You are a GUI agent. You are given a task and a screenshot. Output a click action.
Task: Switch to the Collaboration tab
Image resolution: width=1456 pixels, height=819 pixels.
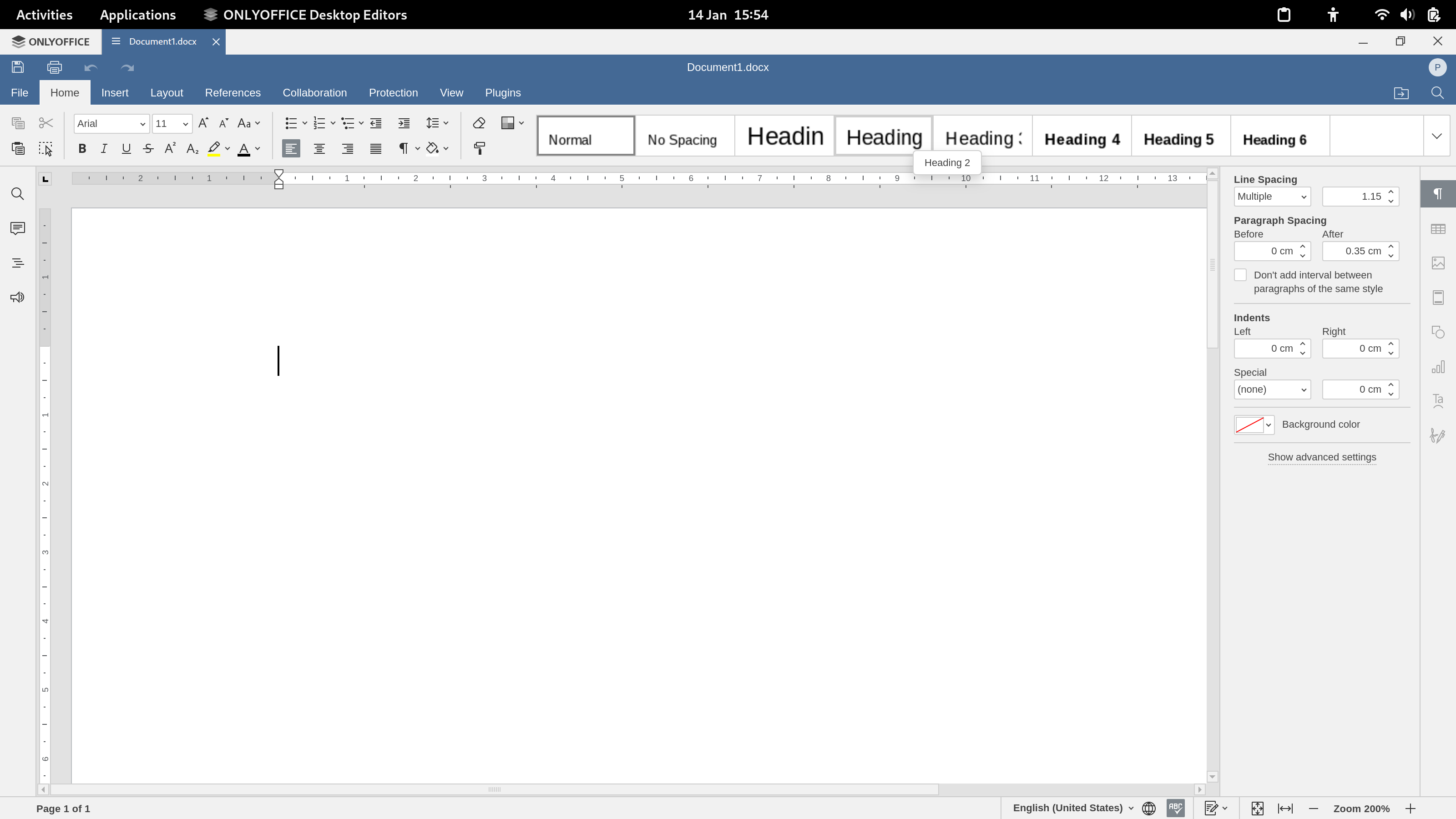[315, 93]
